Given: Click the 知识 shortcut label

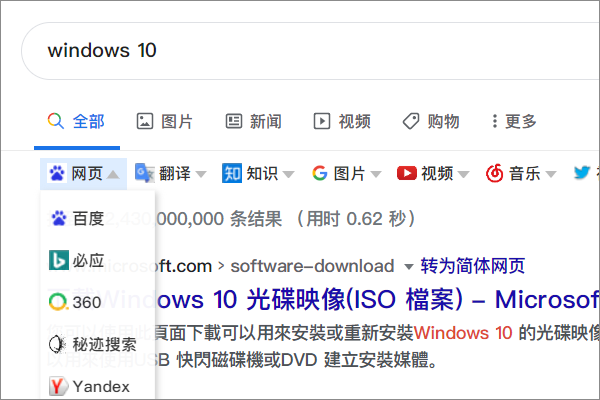Looking at the screenshot, I should (x=262, y=173).
